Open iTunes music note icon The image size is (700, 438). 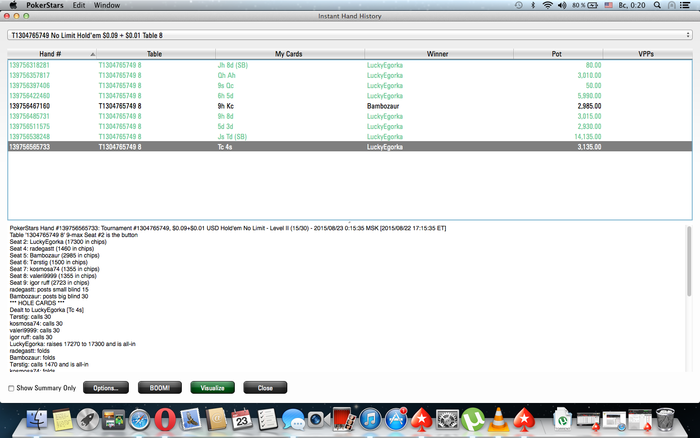pos(370,420)
